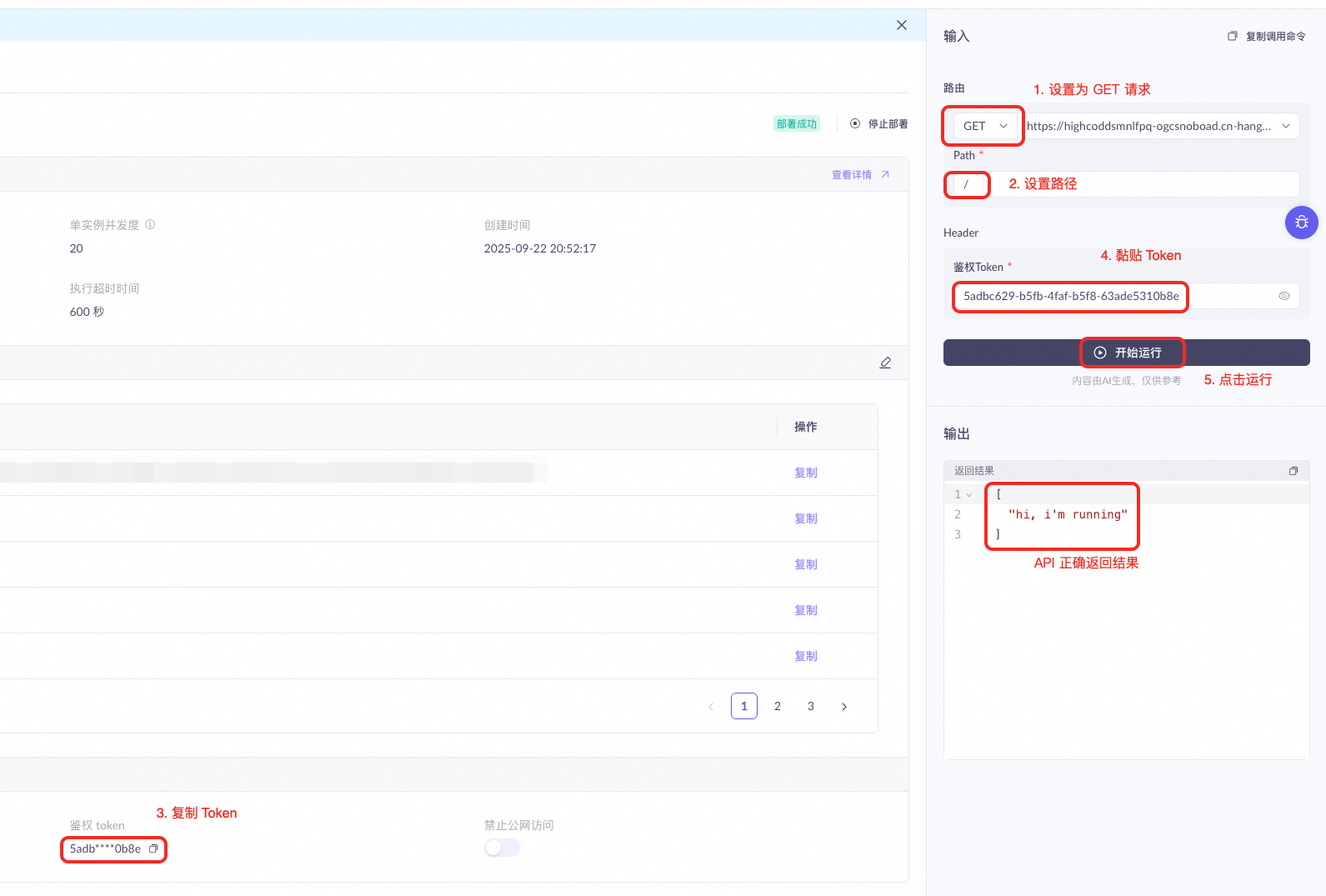
Task: Click 复制 in the second table row
Action: pos(806,518)
